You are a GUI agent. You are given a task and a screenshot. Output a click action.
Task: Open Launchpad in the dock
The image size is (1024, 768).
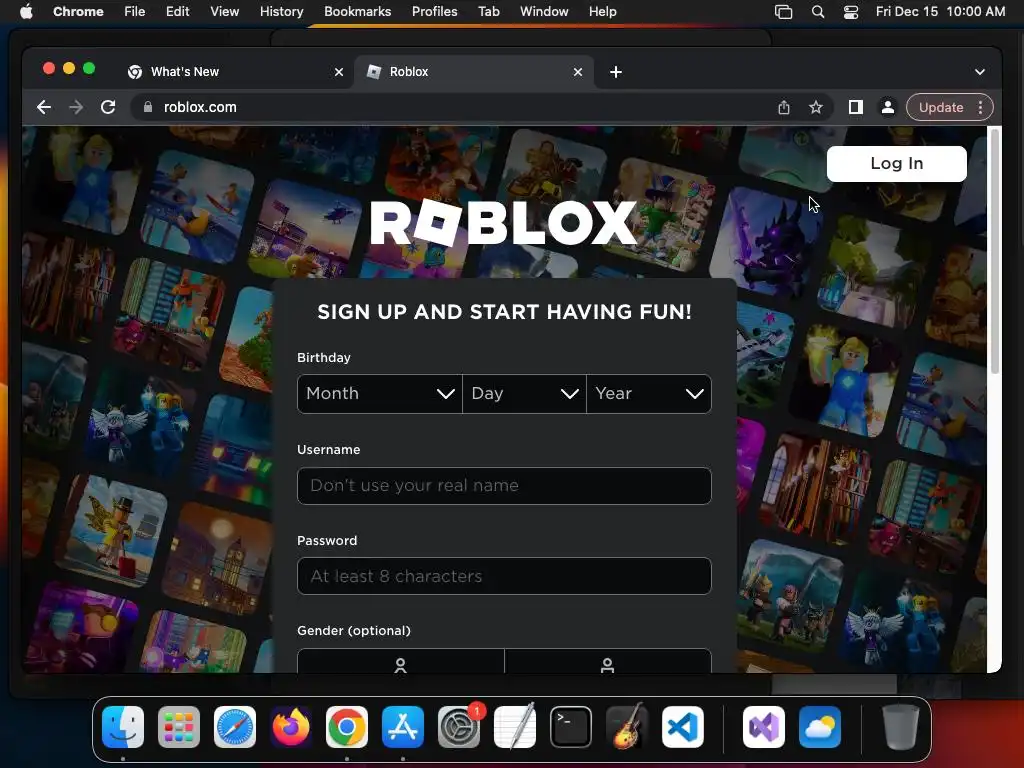tap(179, 727)
